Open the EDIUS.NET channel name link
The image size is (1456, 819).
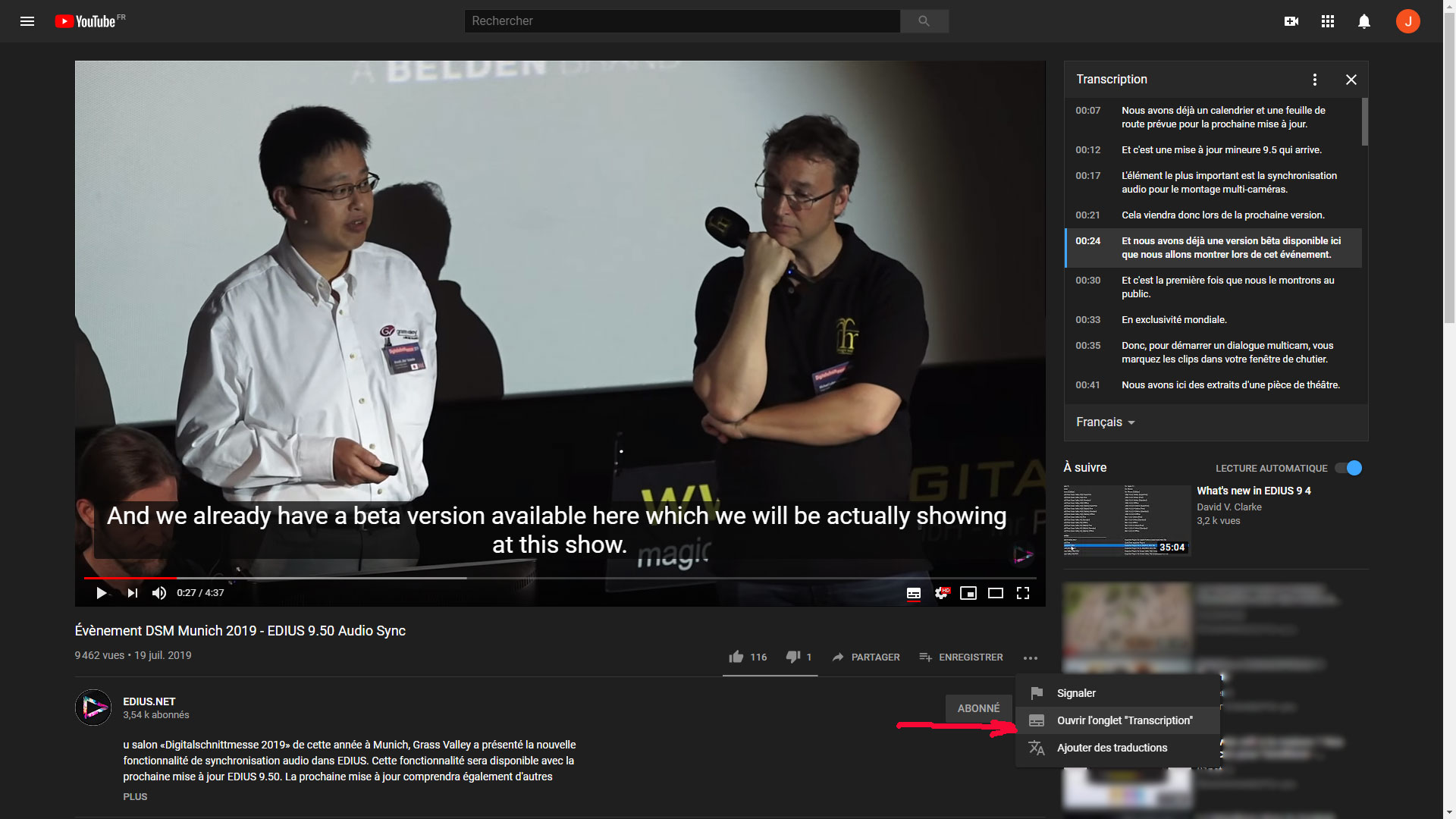149,701
